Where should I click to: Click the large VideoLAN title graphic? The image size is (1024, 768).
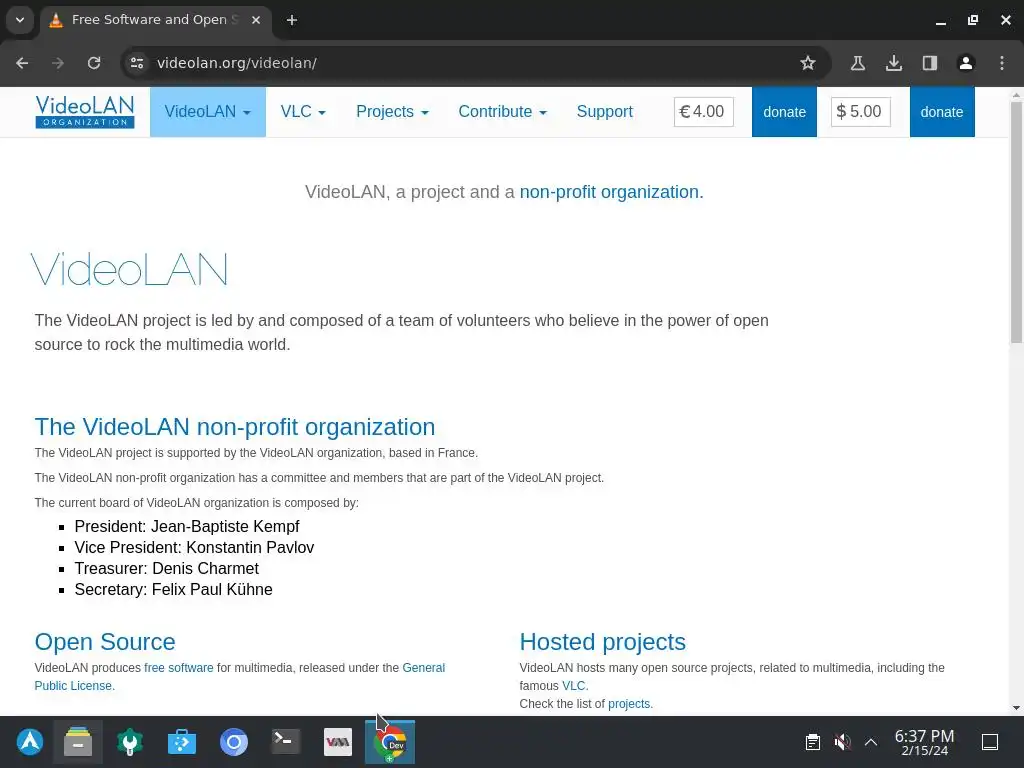(x=129, y=269)
